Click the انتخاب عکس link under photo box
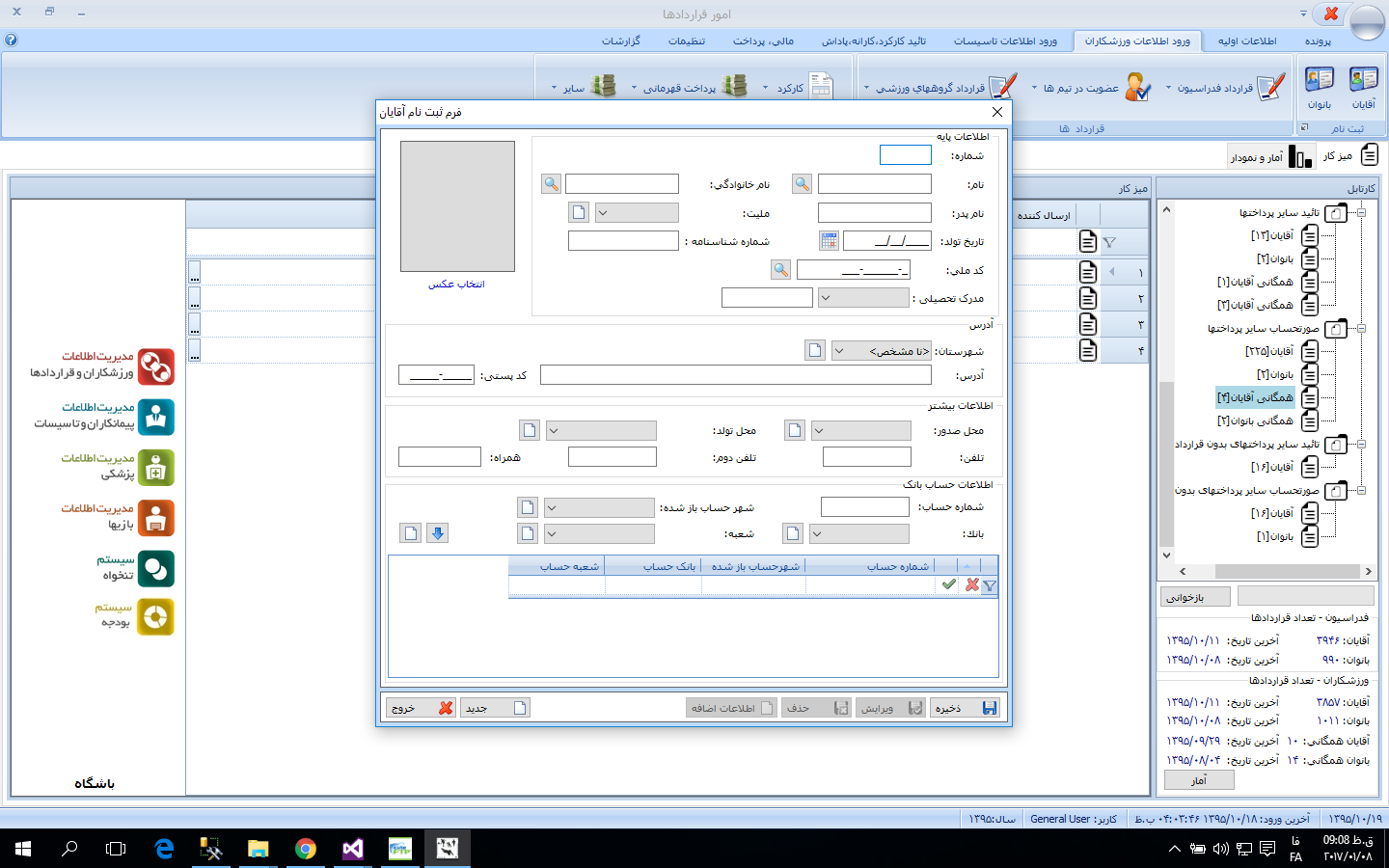The height and width of the screenshot is (868, 1389). 456,285
